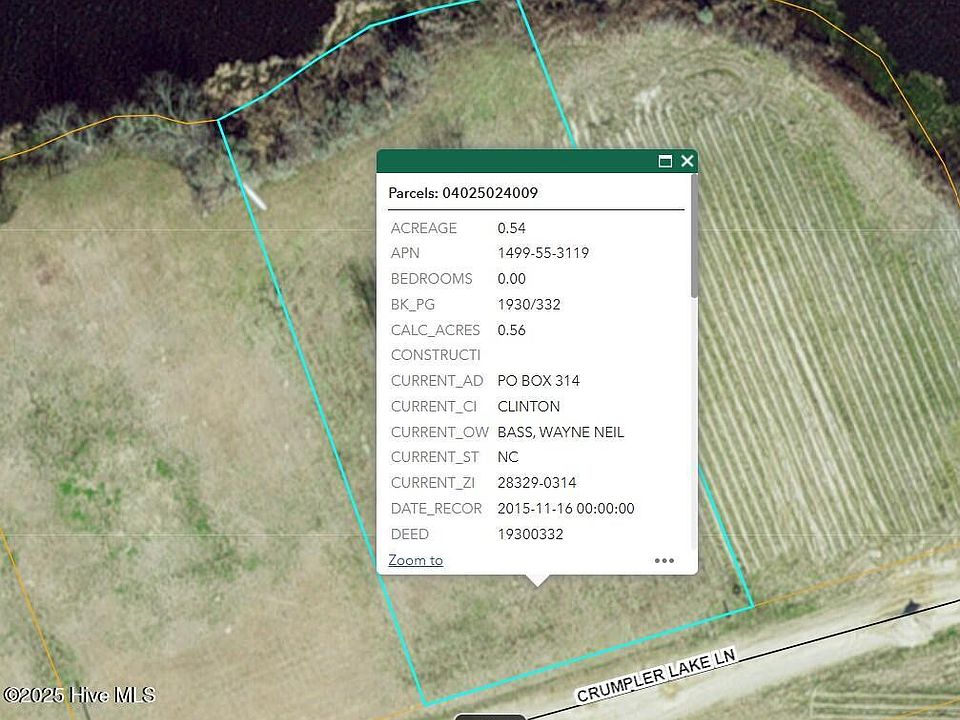Screen dimensions: 960x720
Task: Select the DEED value 19300332
Action: [x=530, y=534]
